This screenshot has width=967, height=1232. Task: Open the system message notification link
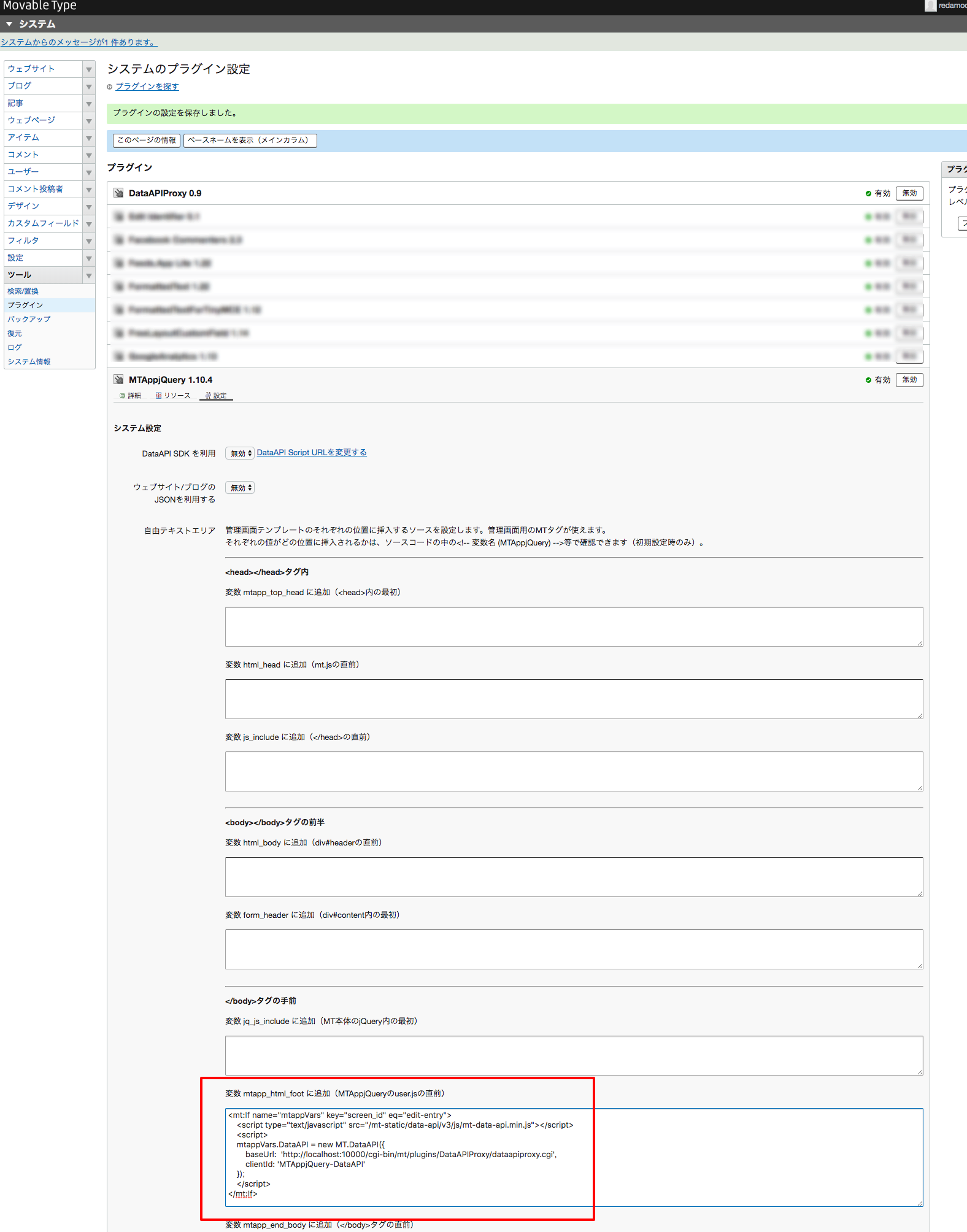(79, 42)
